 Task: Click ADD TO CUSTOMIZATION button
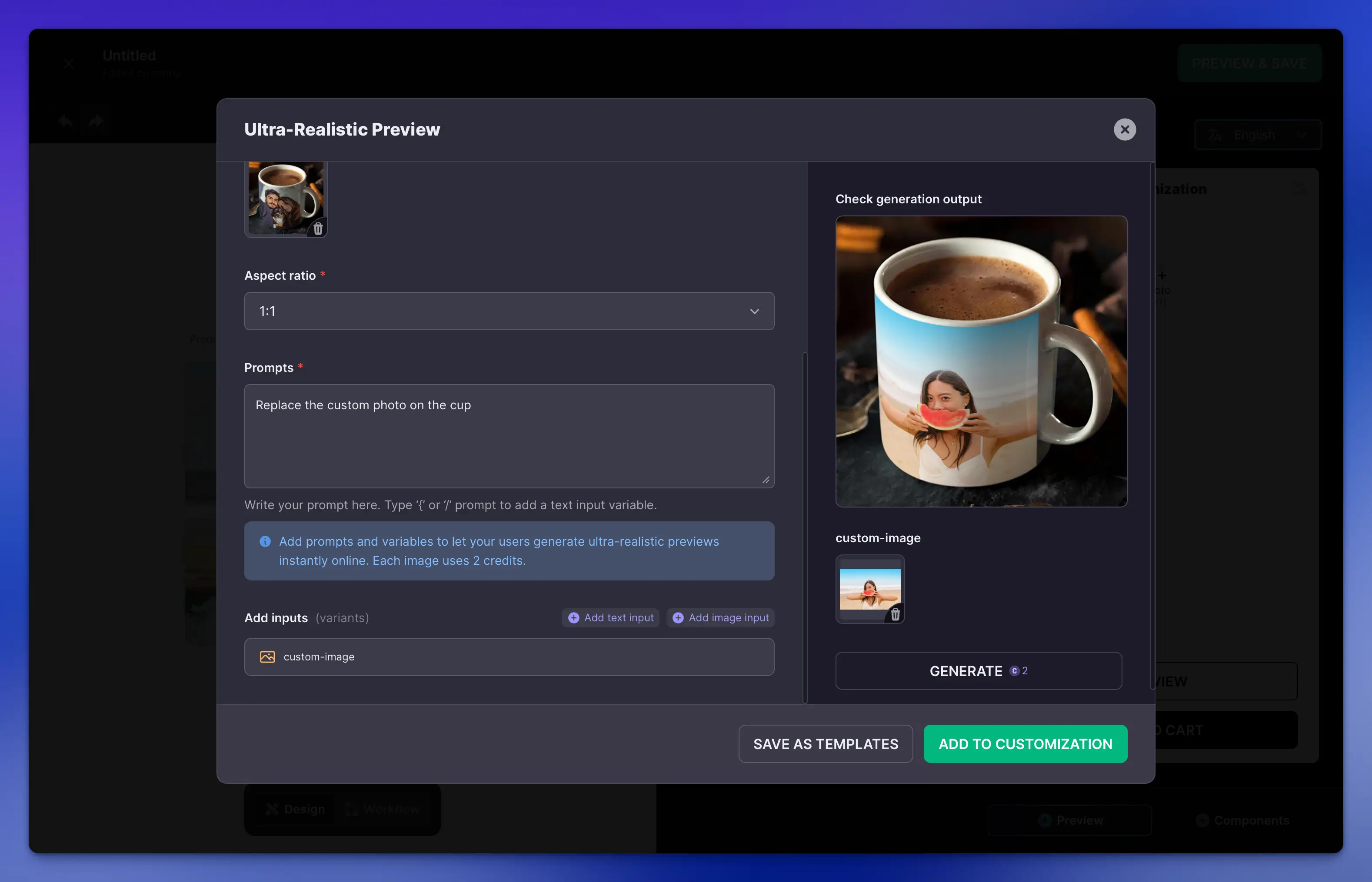[x=1025, y=743]
